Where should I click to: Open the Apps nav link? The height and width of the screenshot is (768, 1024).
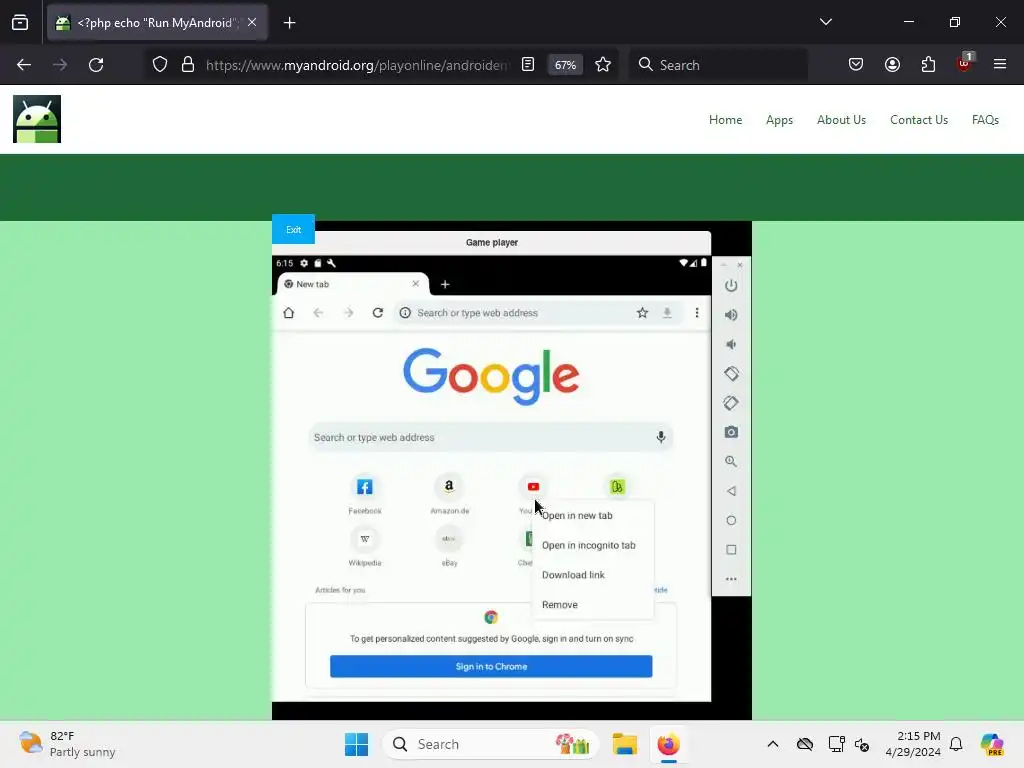pyautogui.click(x=779, y=120)
